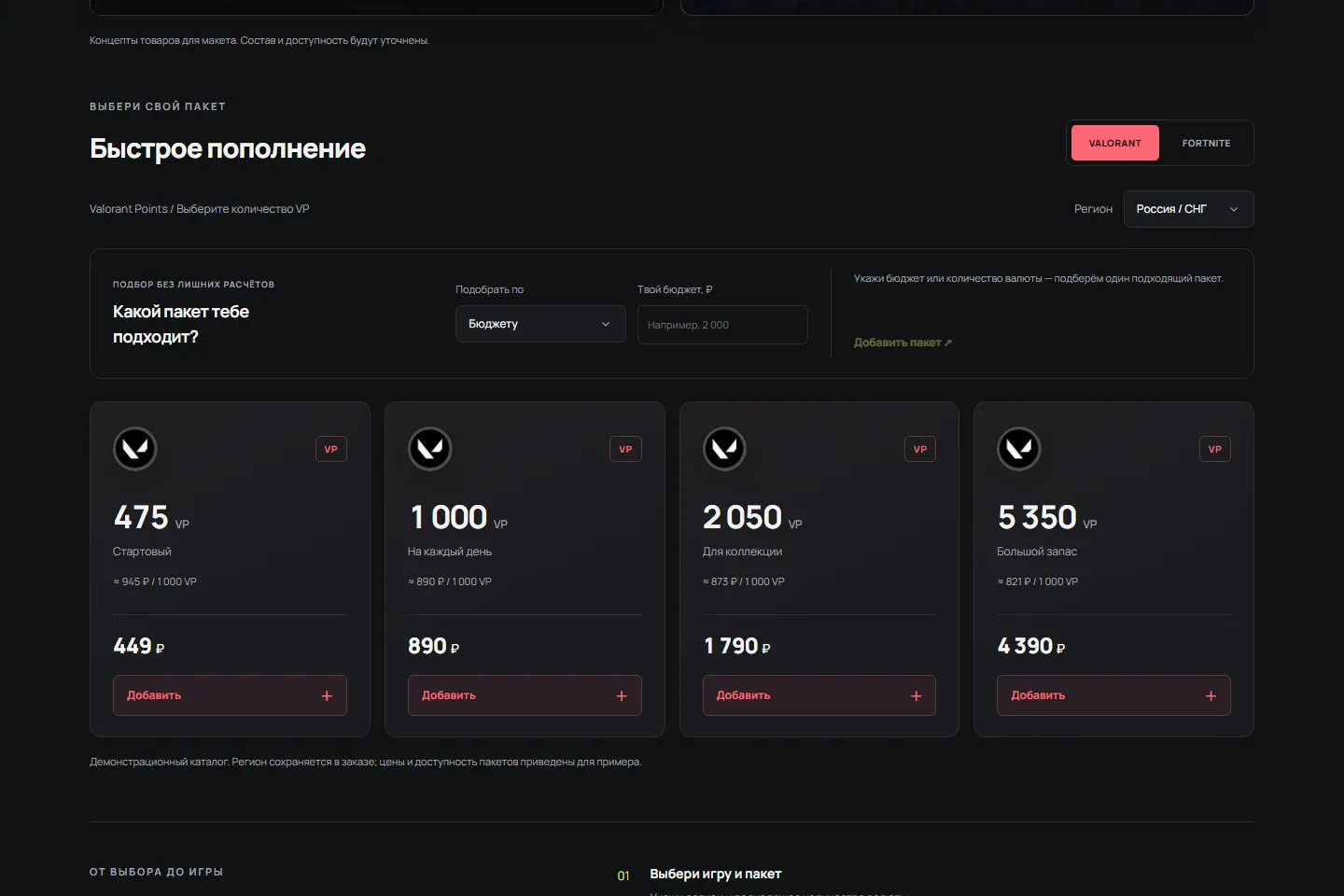The width and height of the screenshot is (1344, 896).
Task: Click the VP badge on the 5 350 VP card
Action: point(1214,449)
